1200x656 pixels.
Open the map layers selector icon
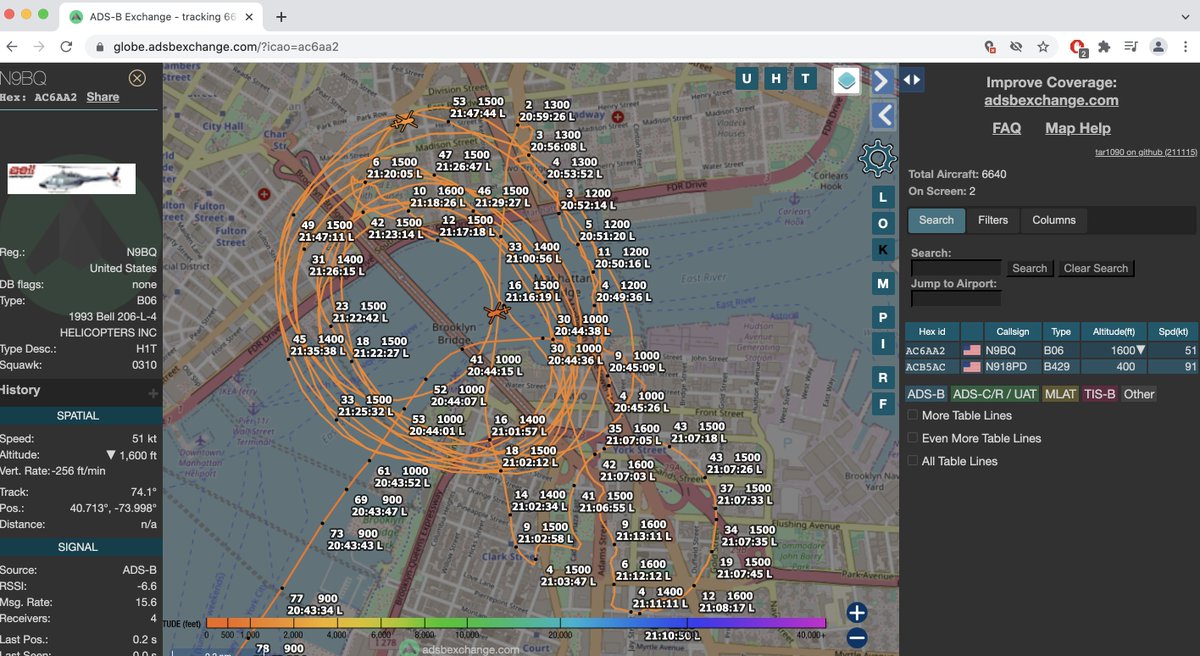click(847, 81)
